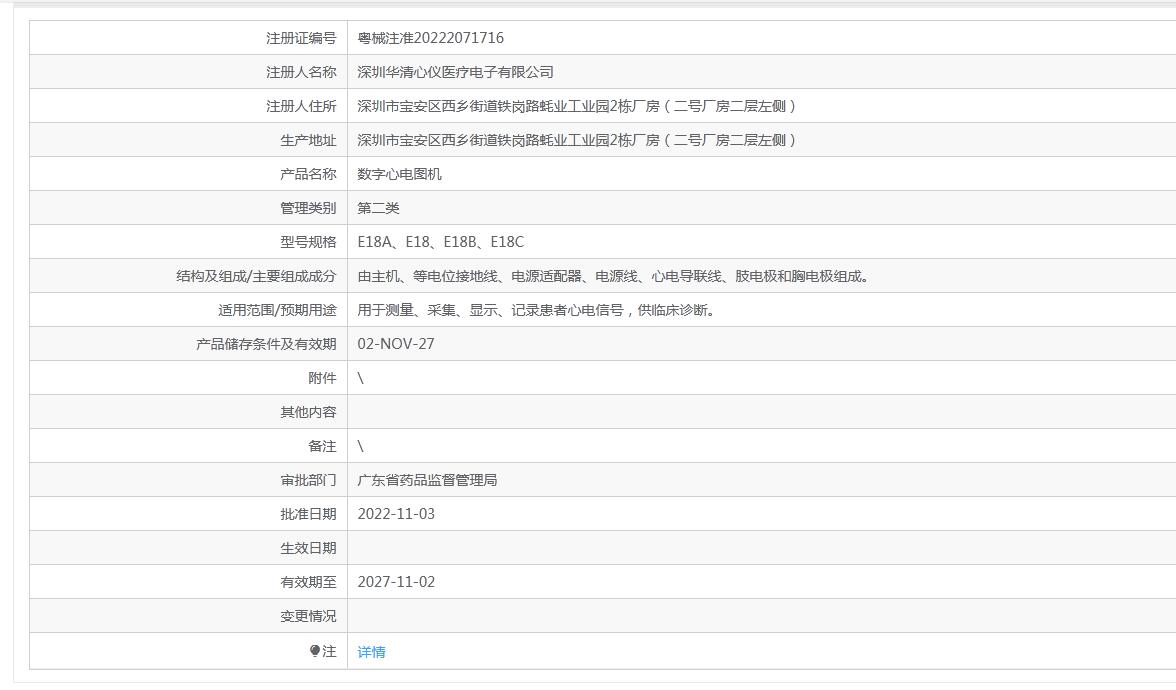Image resolution: width=1176 pixels, height=690 pixels.
Task: Click the 有效期至 label
Action: [308, 582]
